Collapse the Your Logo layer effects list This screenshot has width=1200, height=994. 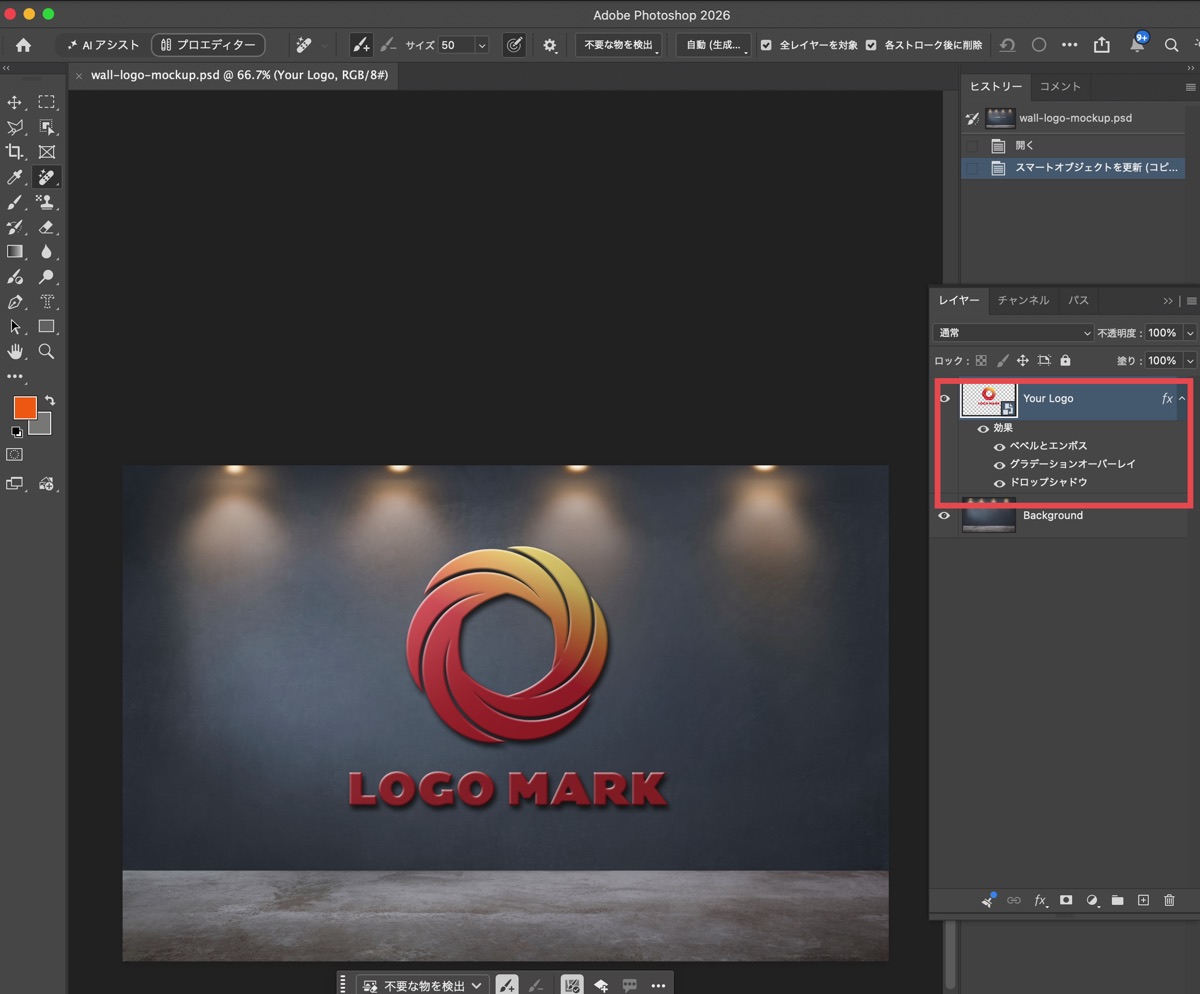pyautogui.click(x=1182, y=398)
